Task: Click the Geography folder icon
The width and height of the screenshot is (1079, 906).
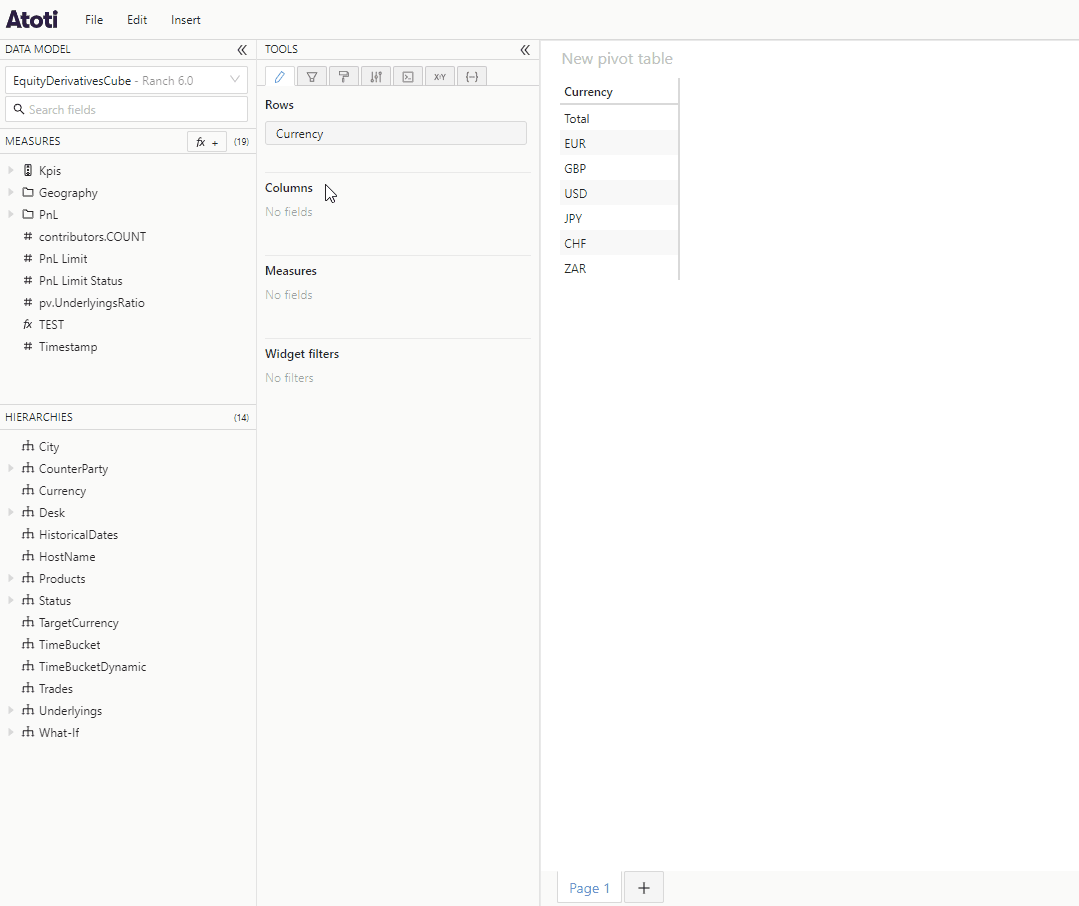Action: pyautogui.click(x=28, y=192)
